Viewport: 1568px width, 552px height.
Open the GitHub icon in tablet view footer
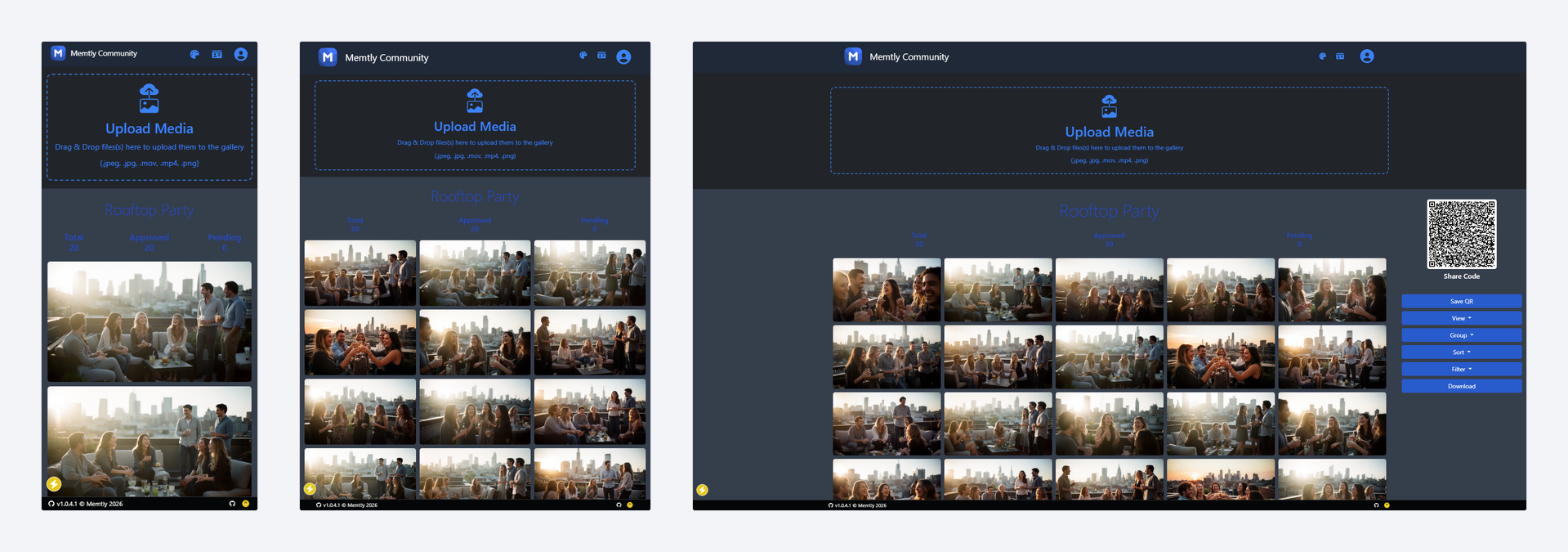click(619, 505)
